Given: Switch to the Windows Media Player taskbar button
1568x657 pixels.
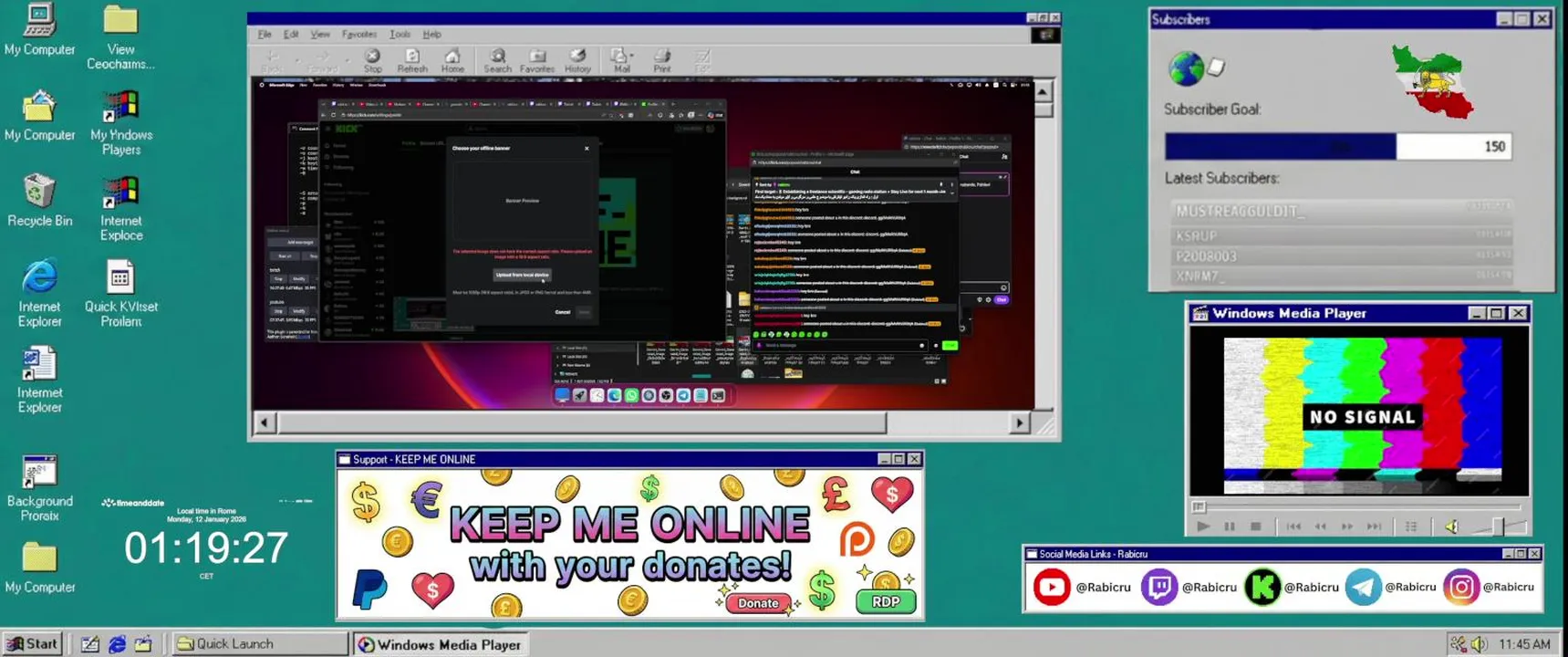Looking at the screenshot, I should (x=441, y=644).
